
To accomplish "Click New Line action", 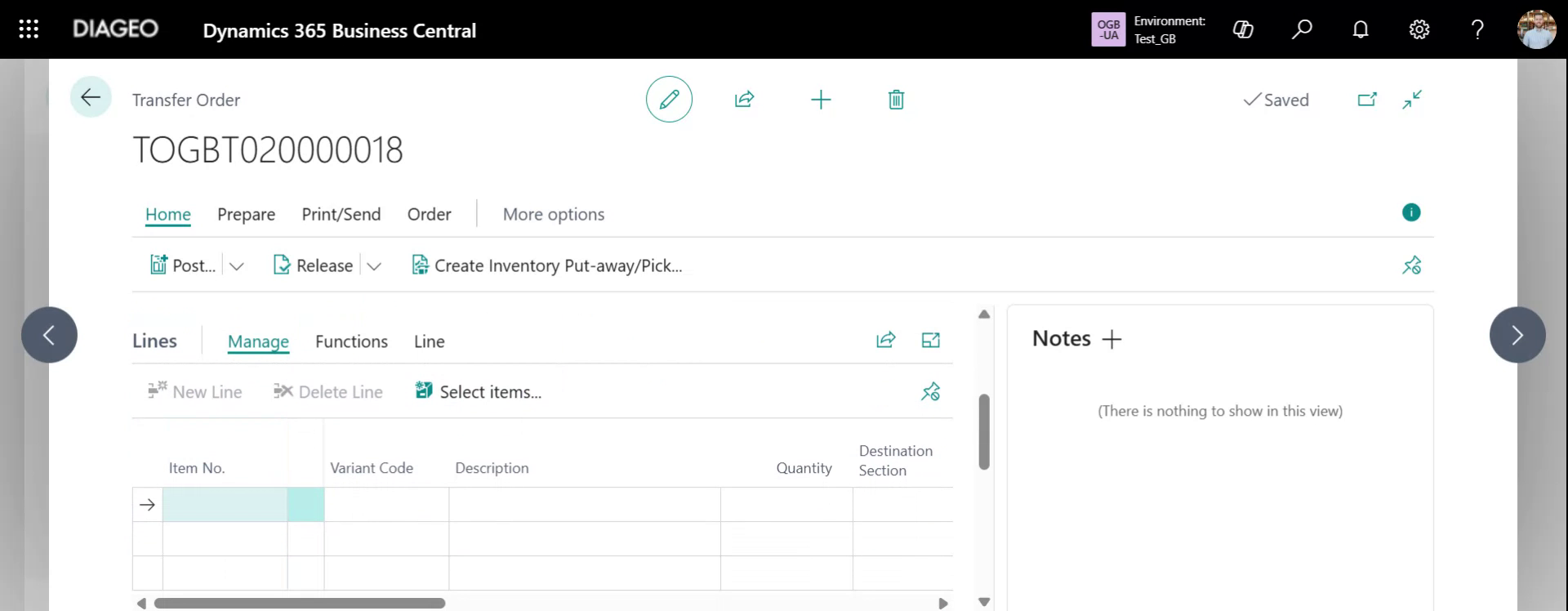I will [x=194, y=392].
